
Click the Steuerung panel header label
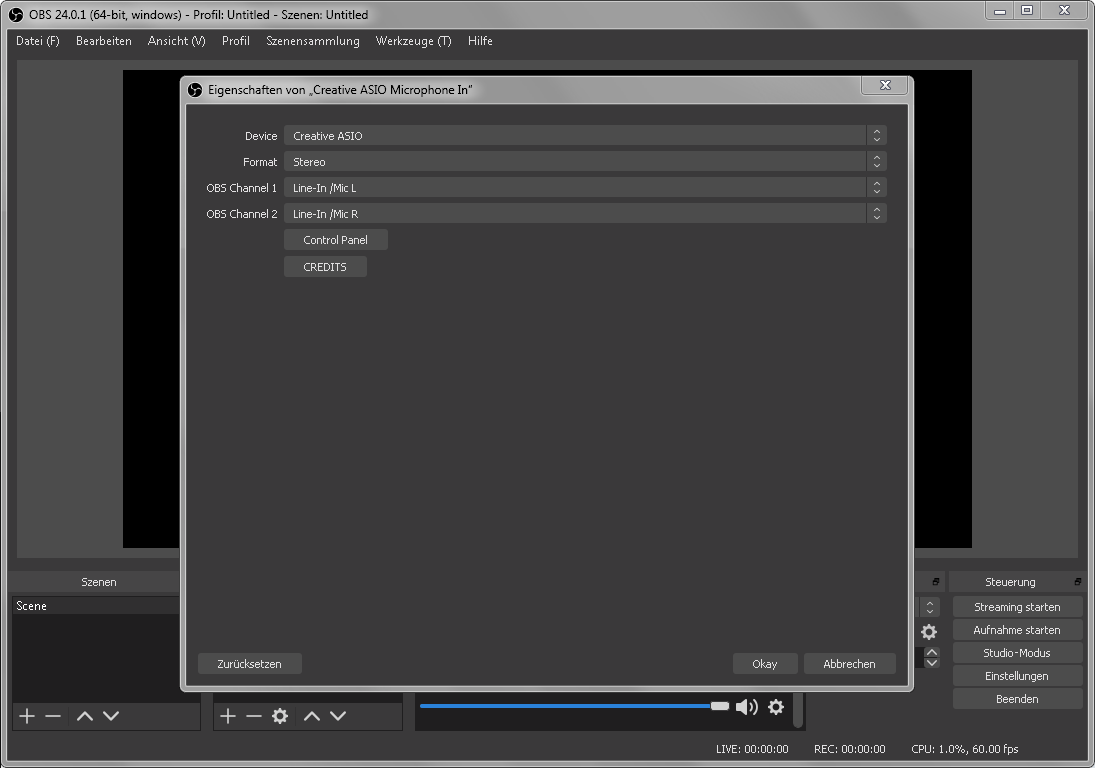[1010, 582]
